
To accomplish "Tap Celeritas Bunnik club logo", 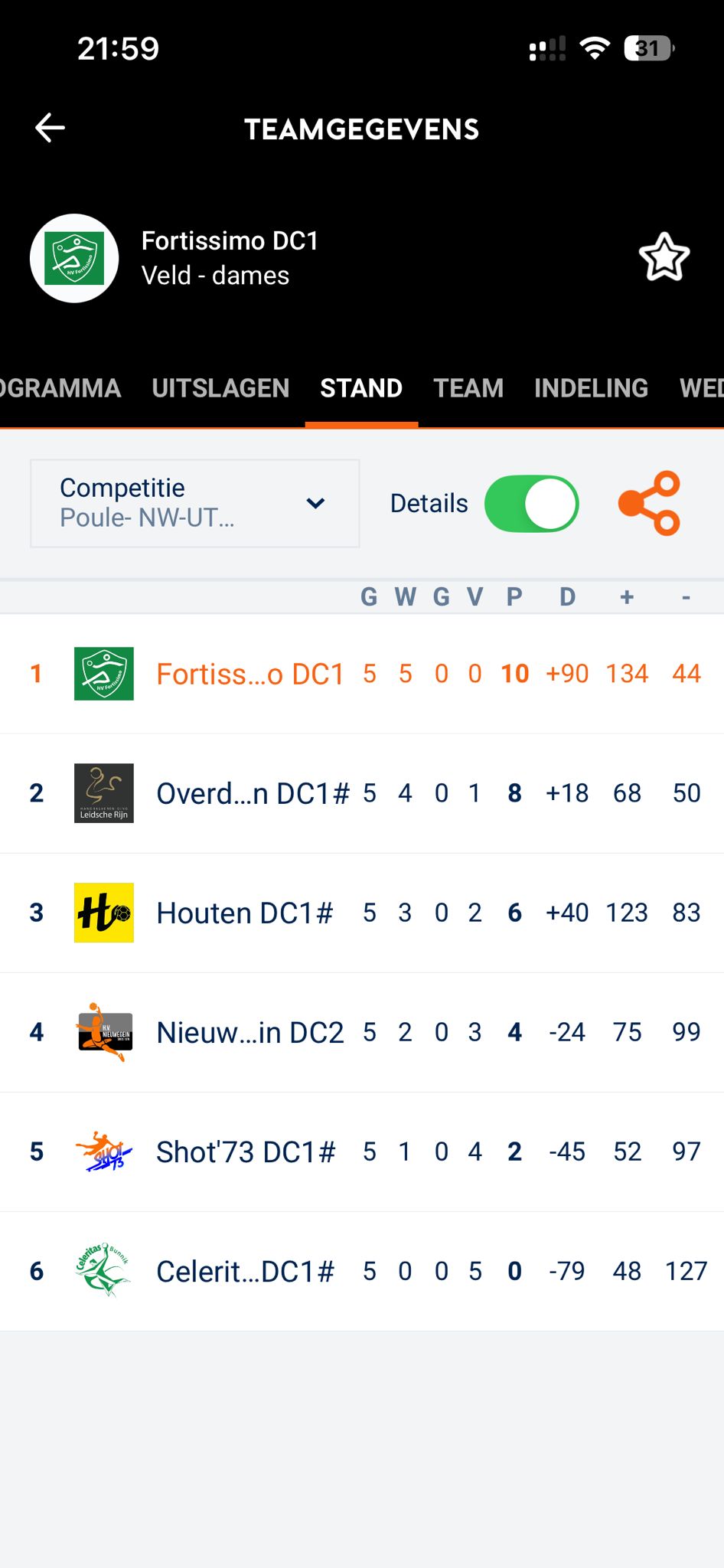I will click(103, 1271).
